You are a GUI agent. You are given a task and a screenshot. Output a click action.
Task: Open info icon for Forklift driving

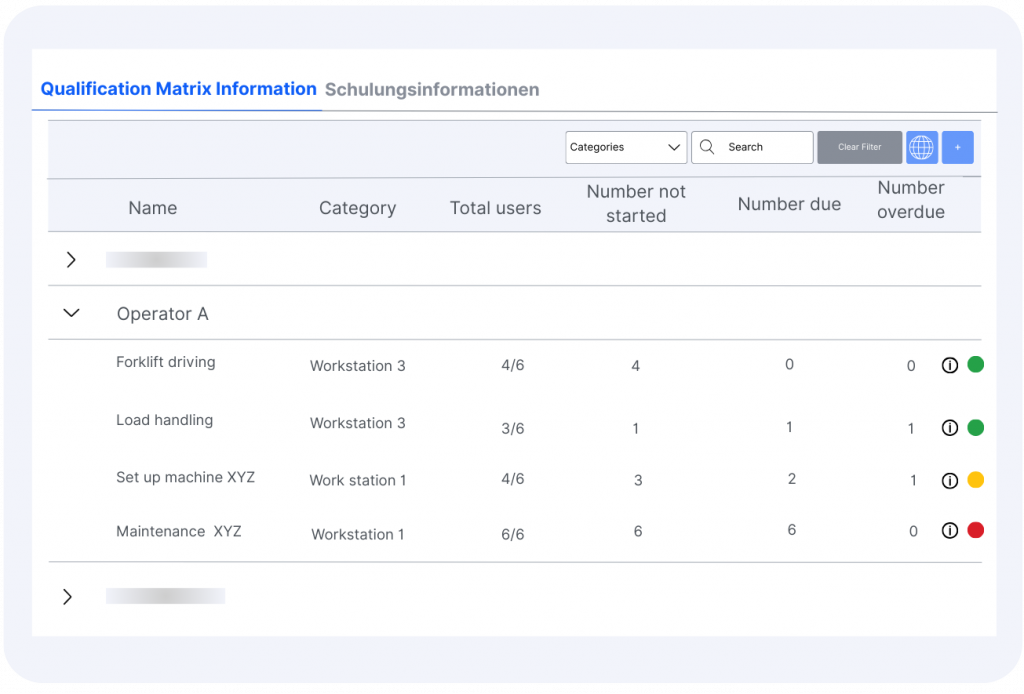coord(950,366)
